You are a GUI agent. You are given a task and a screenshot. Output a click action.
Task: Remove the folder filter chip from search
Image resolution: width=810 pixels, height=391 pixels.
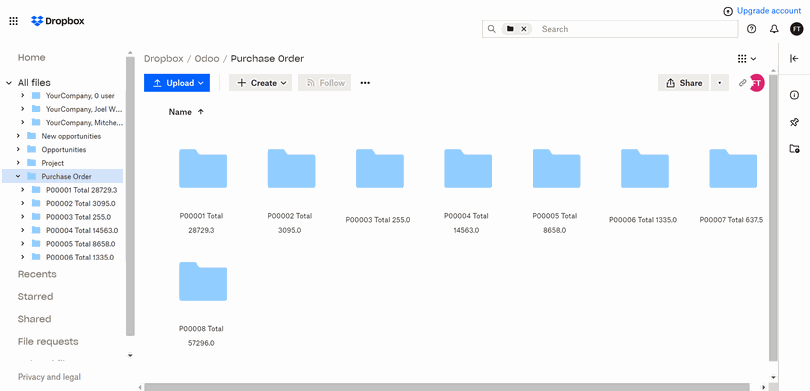click(524, 29)
